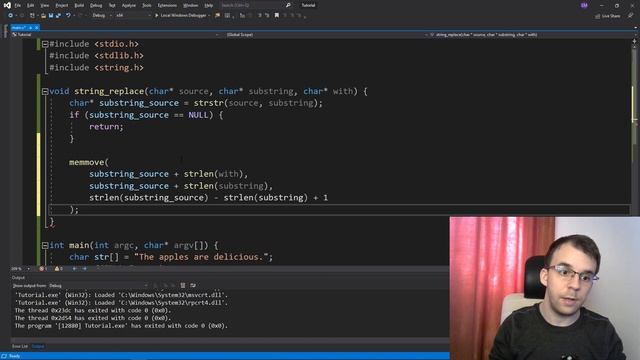Image resolution: width=640 pixels, height=360 pixels.
Task: Click the previous issue arrow
Action: (74, 269)
